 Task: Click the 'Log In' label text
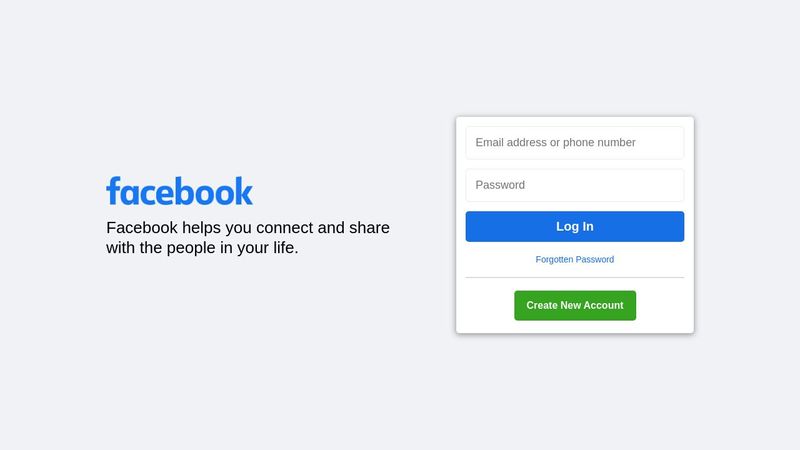tap(574, 227)
